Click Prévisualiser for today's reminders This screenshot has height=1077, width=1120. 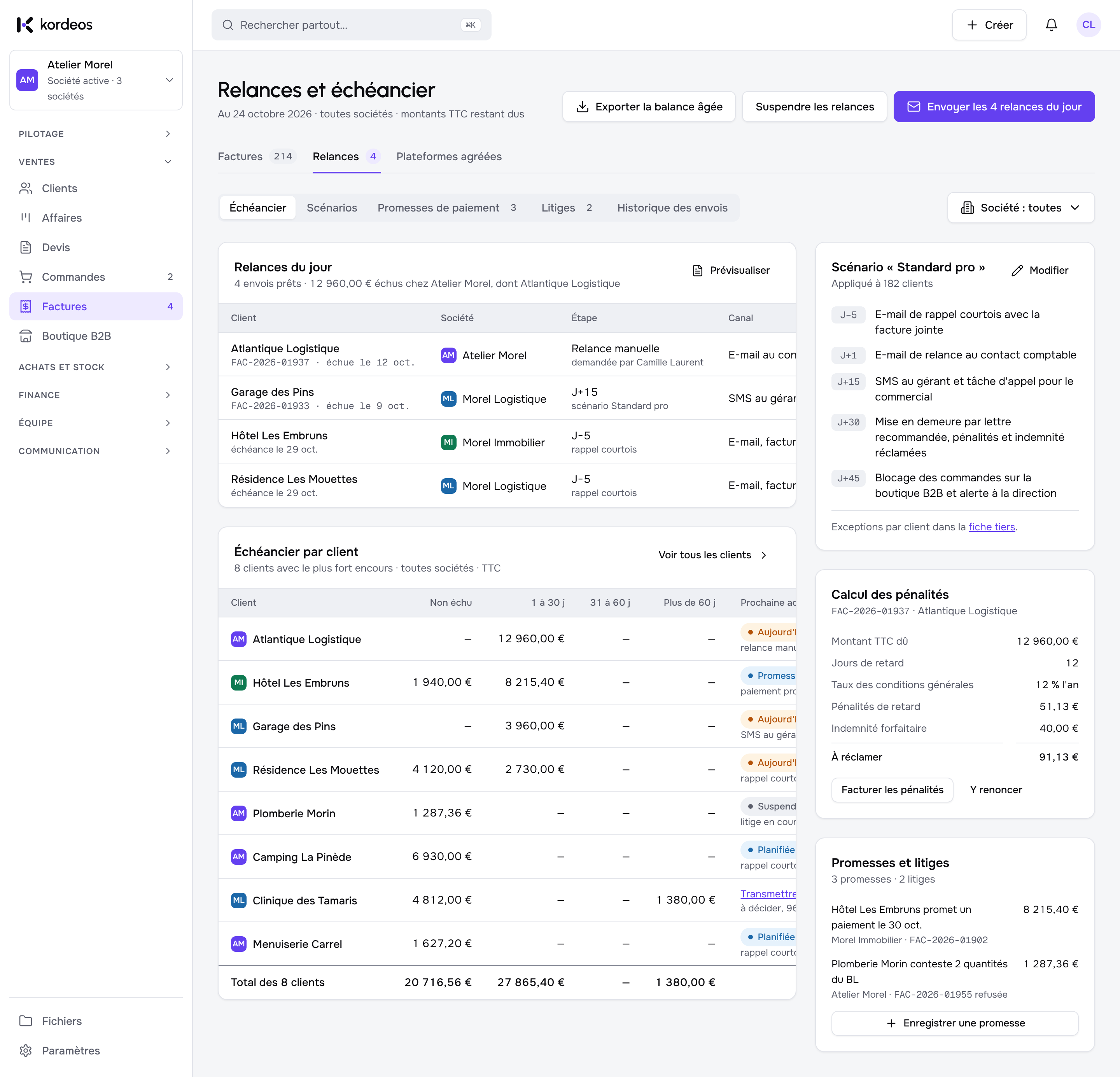coord(731,270)
